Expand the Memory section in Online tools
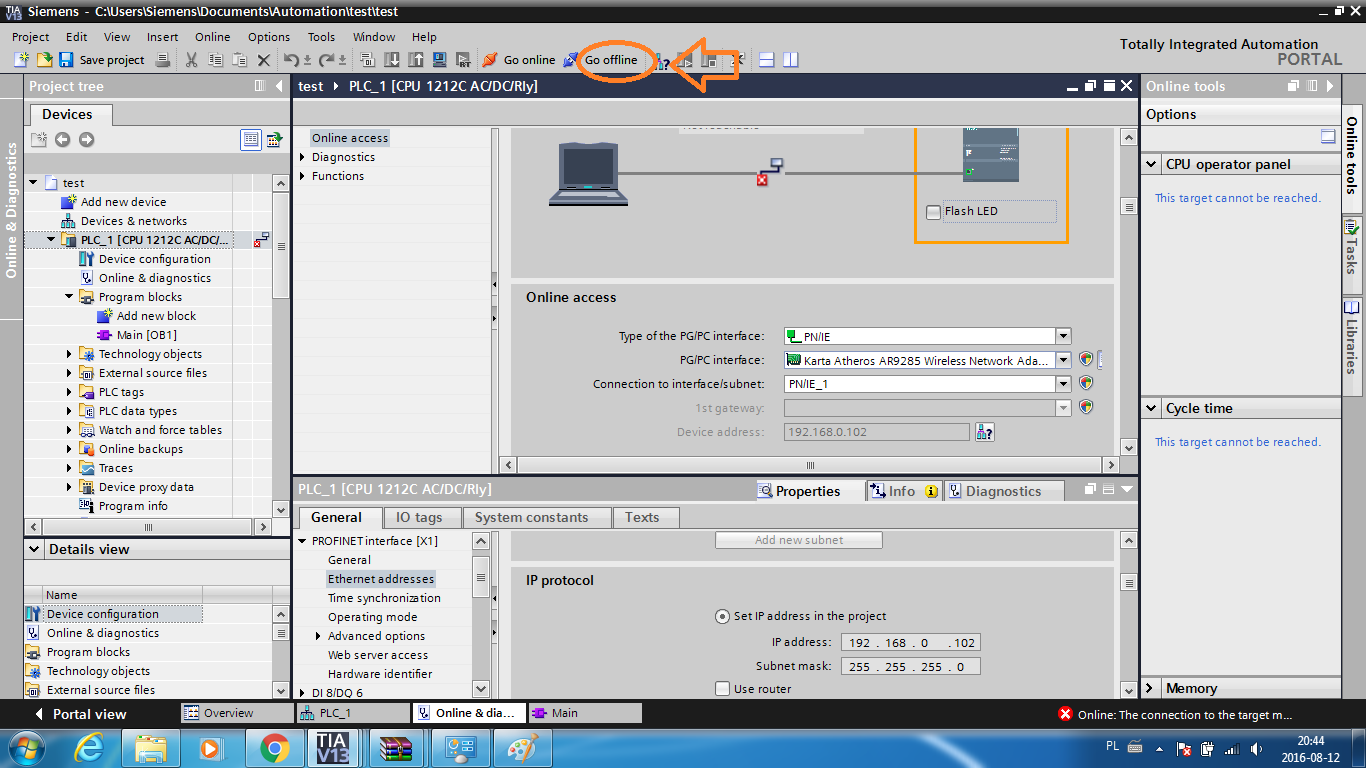The height and width of the screenshot is (768, 1366). point(1151,688)
